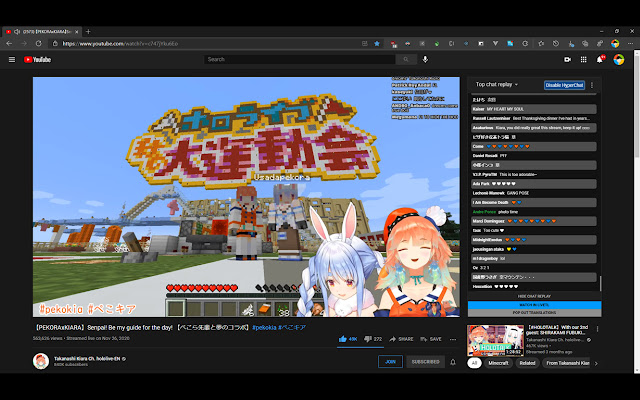Share the video using SHARE
This screenshot has width=640, height=400.
click(x=401, y=339)
